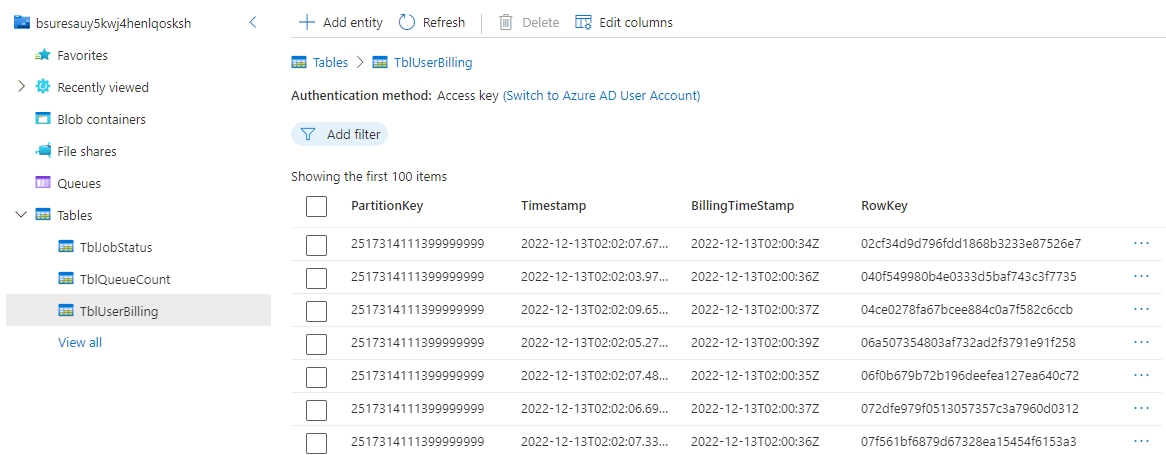This screenshot has height=455, width=1166.
Task: Click Switch to Azure AD User Account link
Action: click(601, 96)
